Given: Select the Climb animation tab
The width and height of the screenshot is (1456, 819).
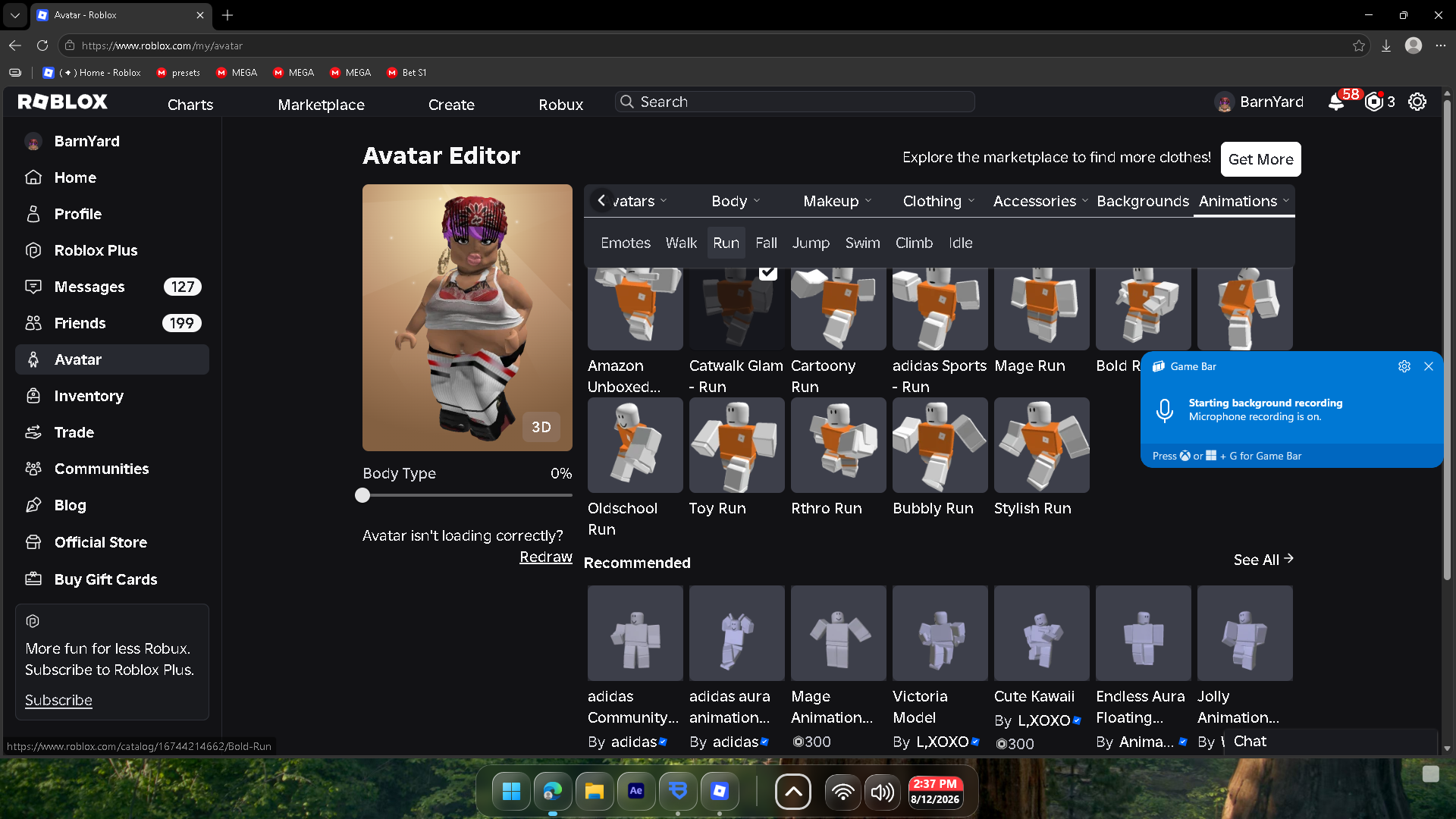Looking at the screenshot, I should tap(914, 243).
